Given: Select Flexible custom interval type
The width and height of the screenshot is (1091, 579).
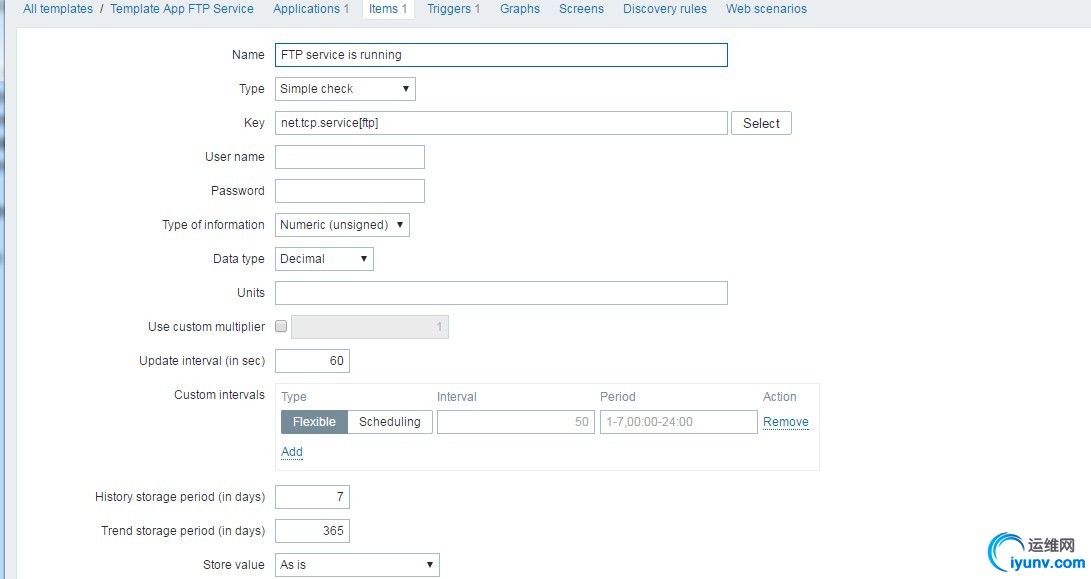Looking at the screenshot, I should point(314,422).
